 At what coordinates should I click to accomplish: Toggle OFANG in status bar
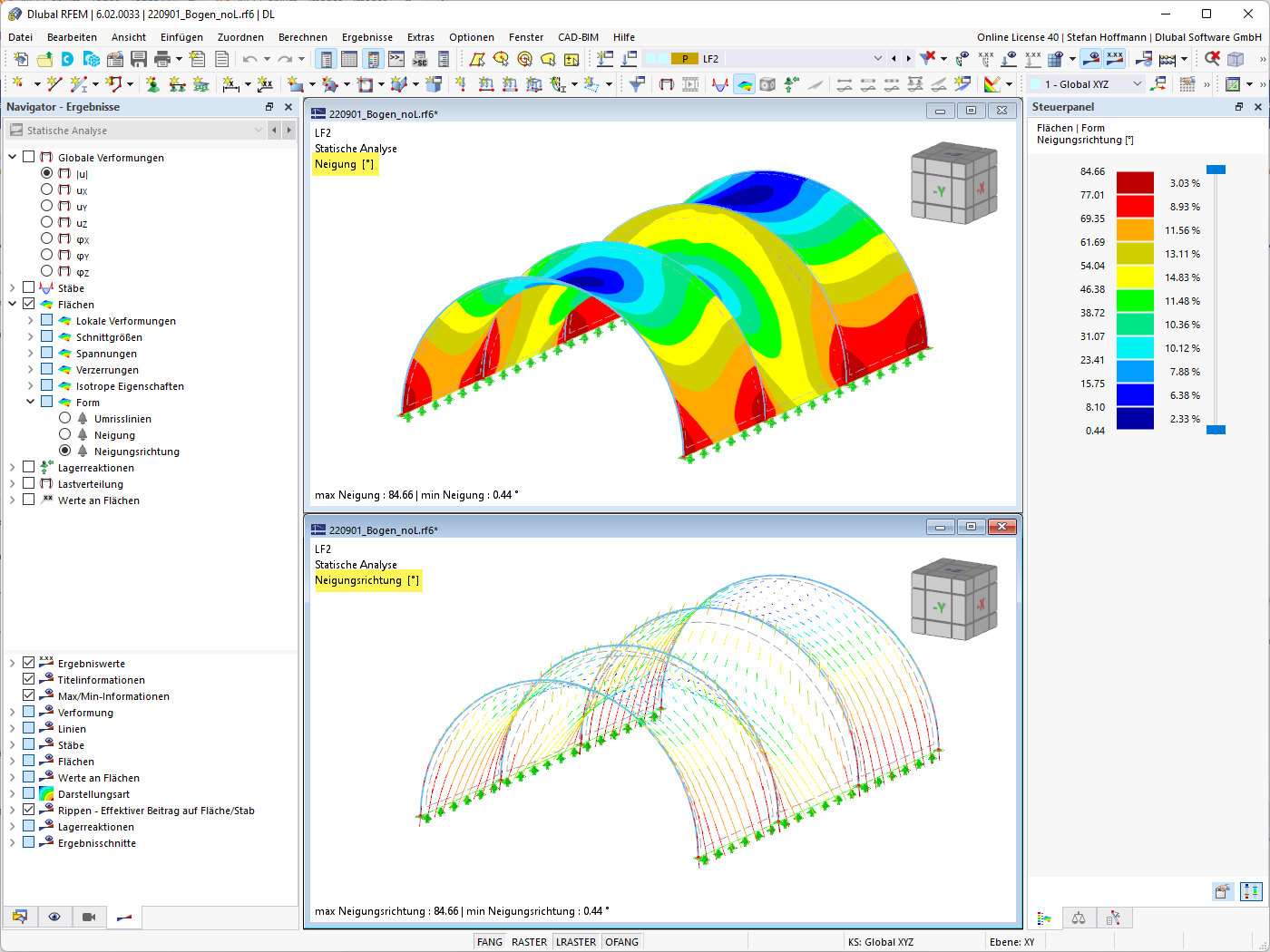[x=622, y=942]
